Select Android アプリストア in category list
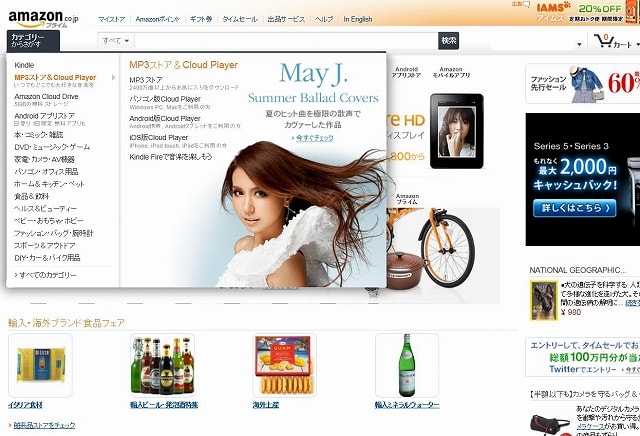Image resolution: width=640 pixels, height=436 pixels. (44, 116)
